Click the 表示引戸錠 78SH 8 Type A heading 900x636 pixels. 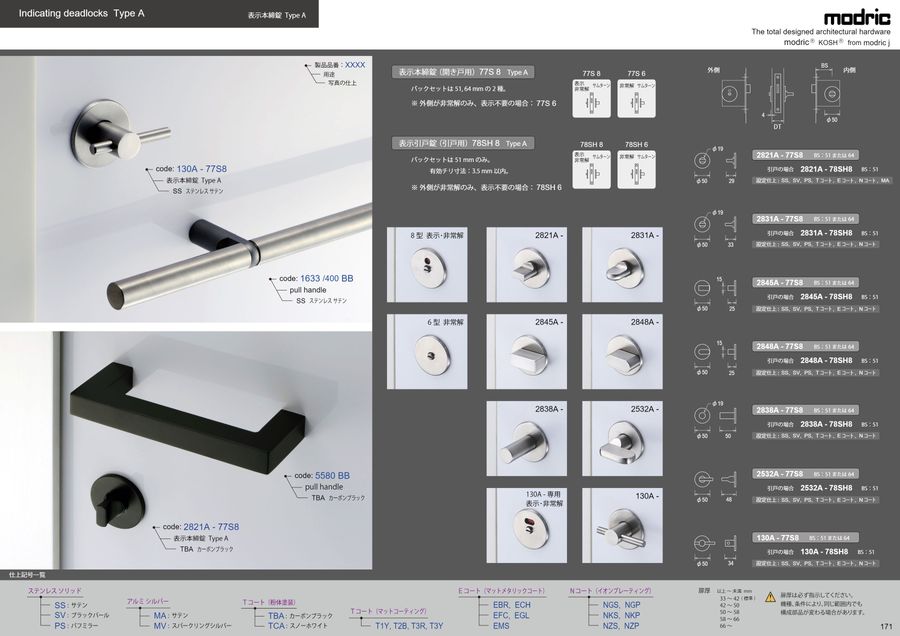click(x=463, y=144)
